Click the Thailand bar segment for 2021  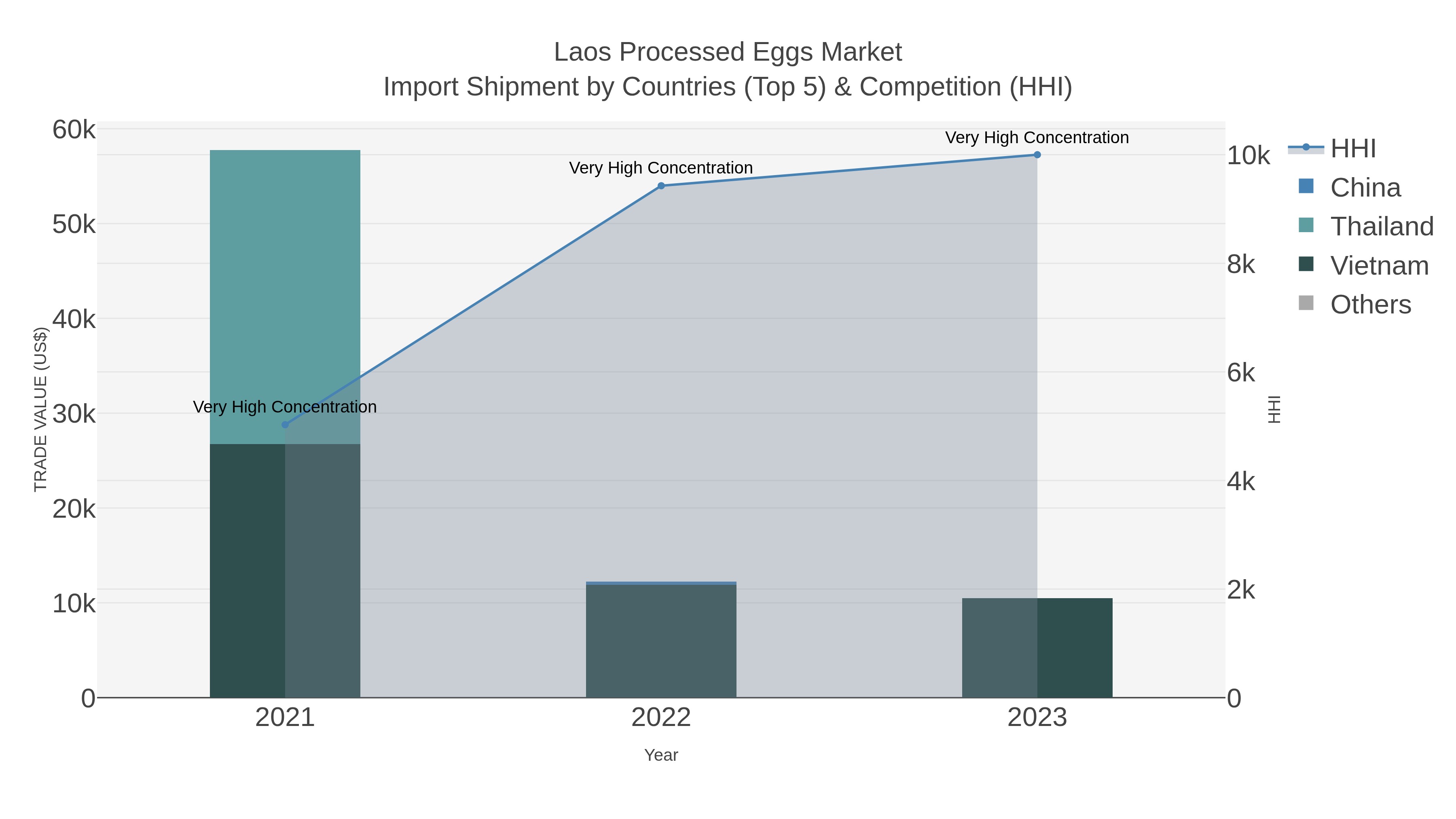(x=285, y=297)
